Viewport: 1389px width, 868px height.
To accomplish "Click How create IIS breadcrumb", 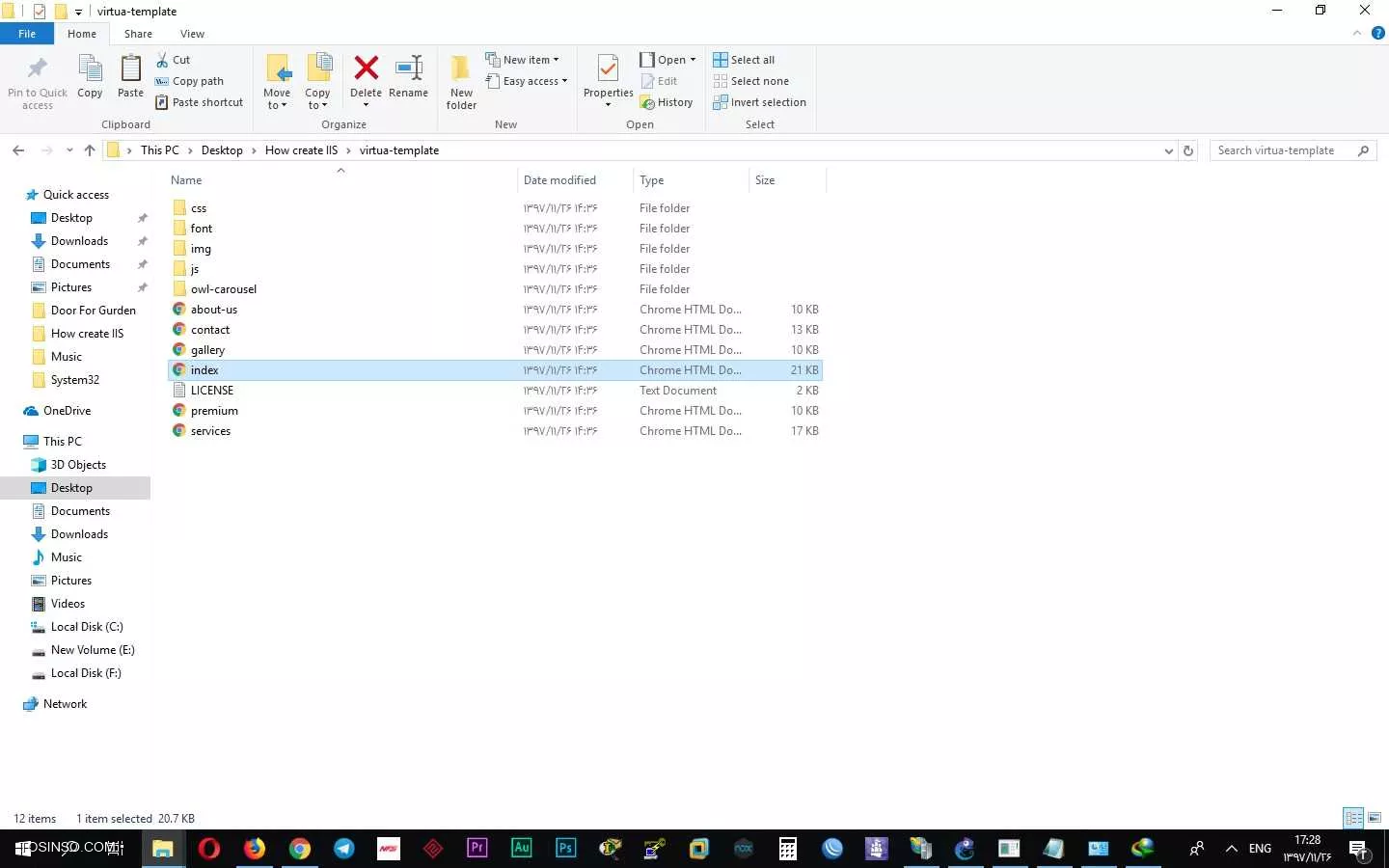I will pos(302,150).
